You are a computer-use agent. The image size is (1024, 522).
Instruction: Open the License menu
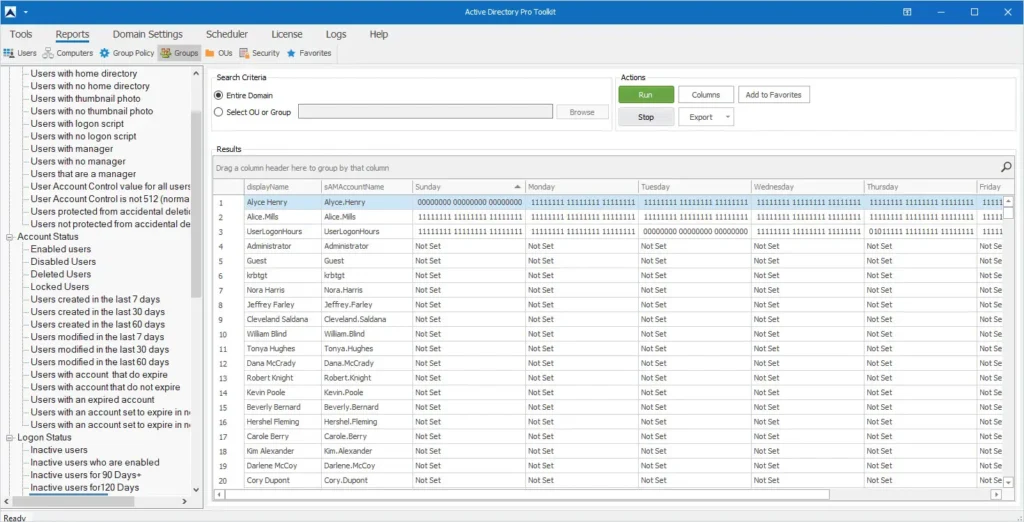(x=287, y=34)
